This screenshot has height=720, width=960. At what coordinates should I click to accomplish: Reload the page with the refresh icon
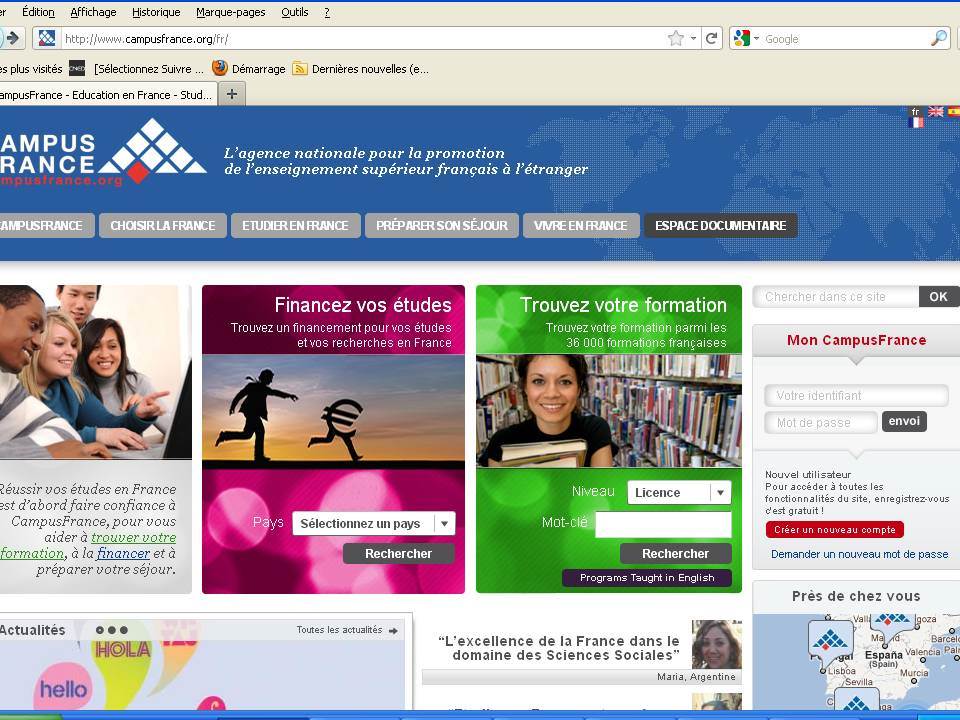[x=711, y=39]
